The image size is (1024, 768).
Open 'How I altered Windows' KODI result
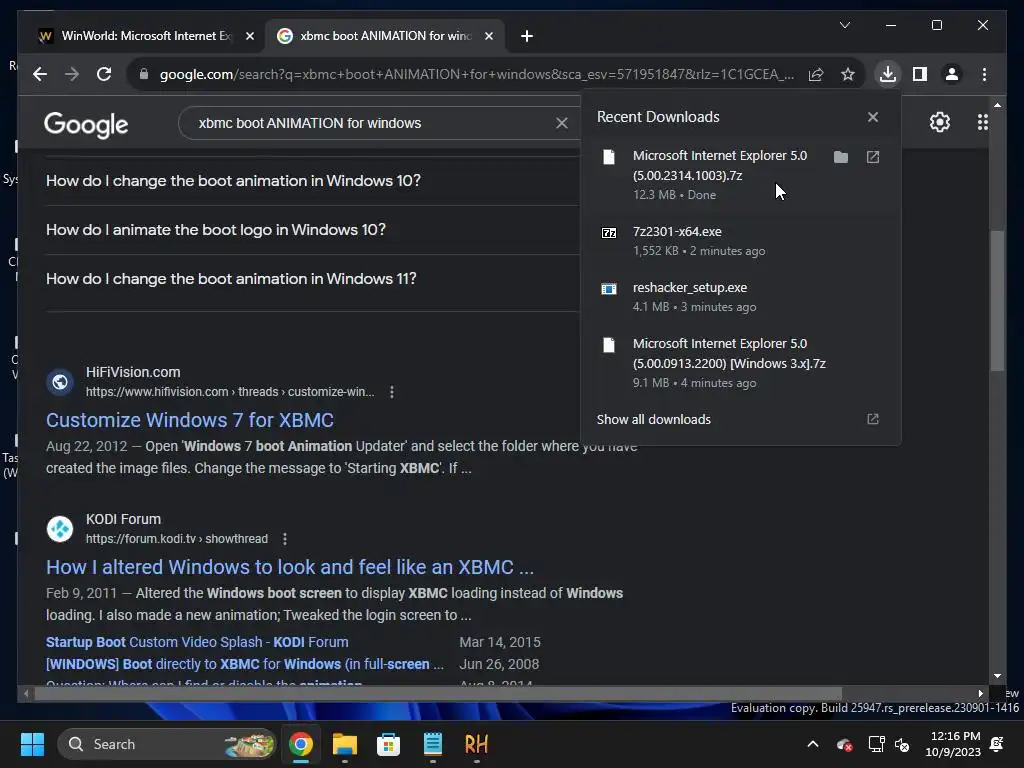pyautogui.click(x=290, y=567)
